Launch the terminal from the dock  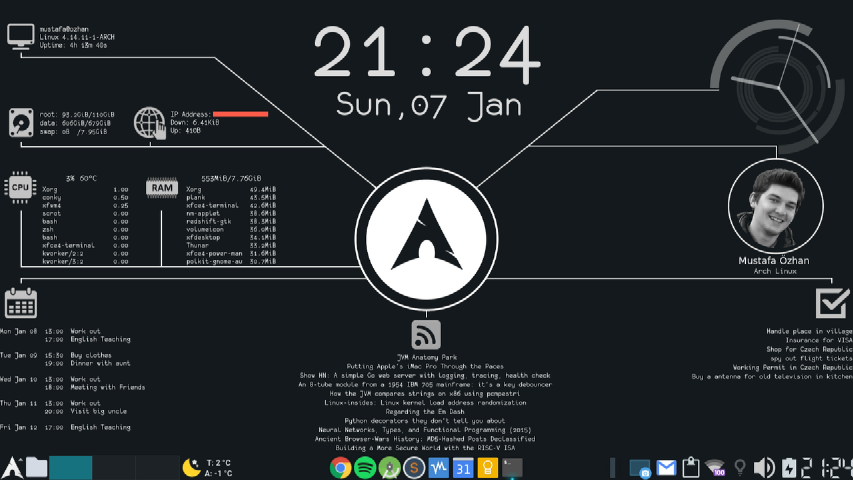(x=512, y=467)
